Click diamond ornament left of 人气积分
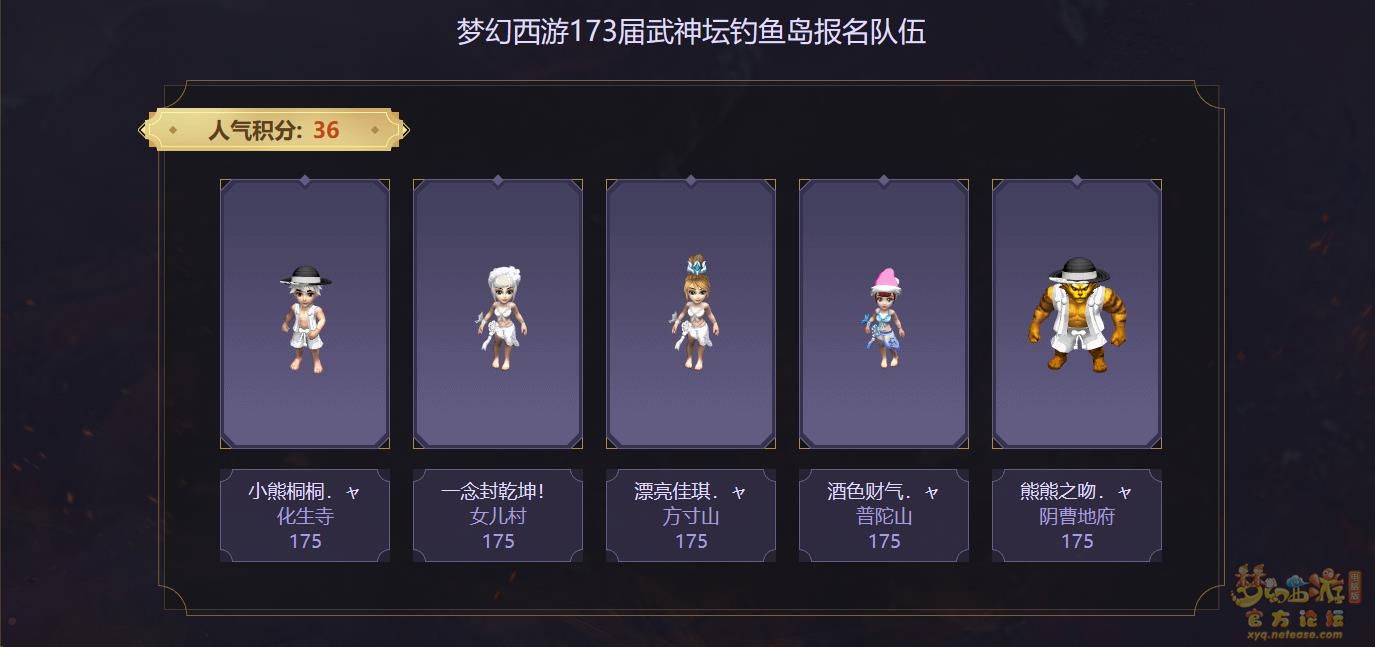 click(x=173, y=130)
